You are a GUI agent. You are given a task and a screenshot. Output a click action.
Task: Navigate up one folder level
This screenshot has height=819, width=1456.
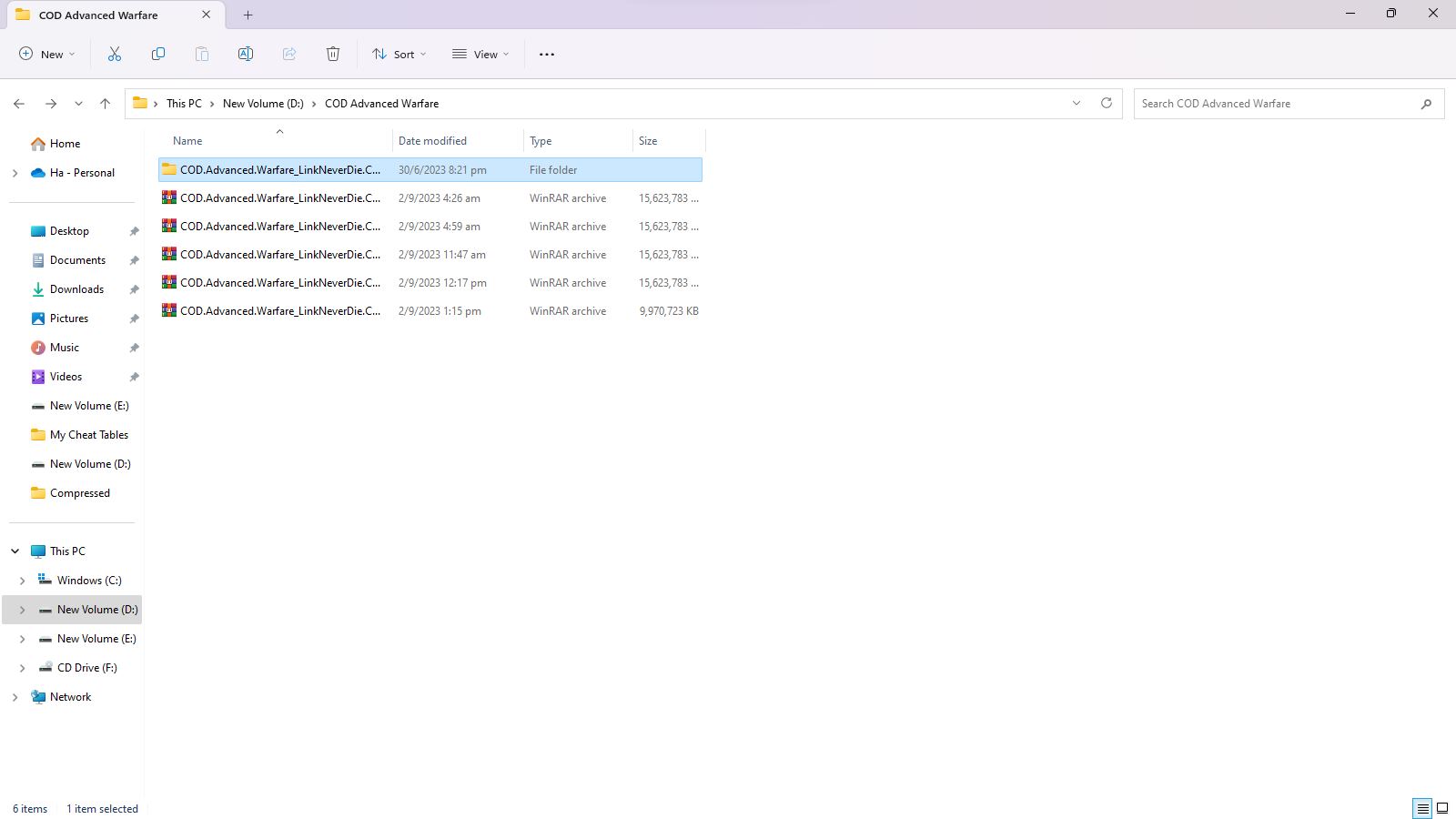click(105, 103)
